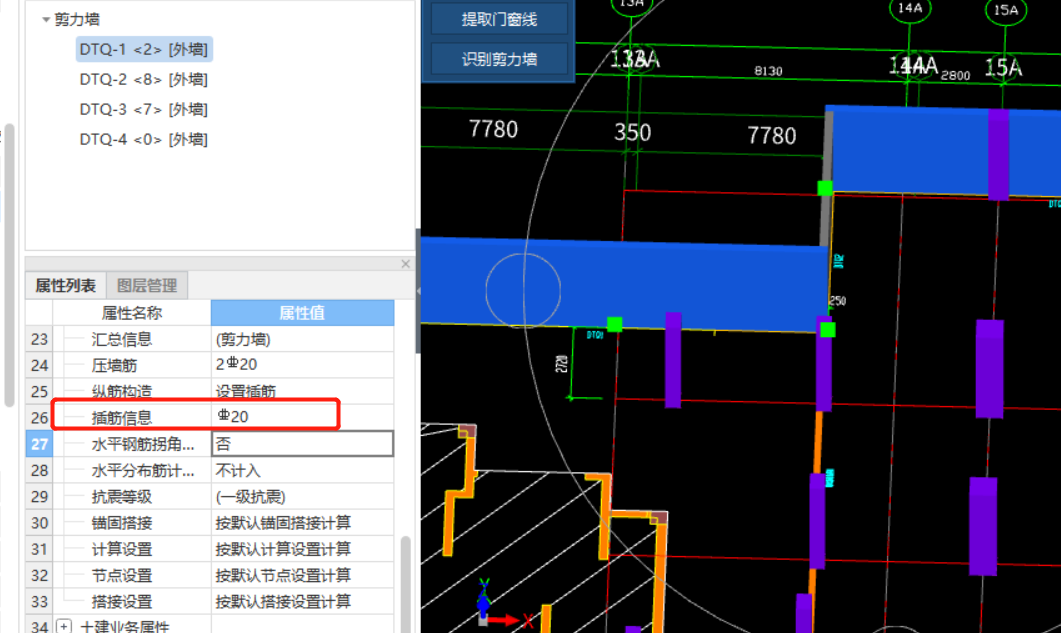Select the 纵筋构造 value 设置插筋
This screenshot has height=633, width=1061.
click(302, 391)
